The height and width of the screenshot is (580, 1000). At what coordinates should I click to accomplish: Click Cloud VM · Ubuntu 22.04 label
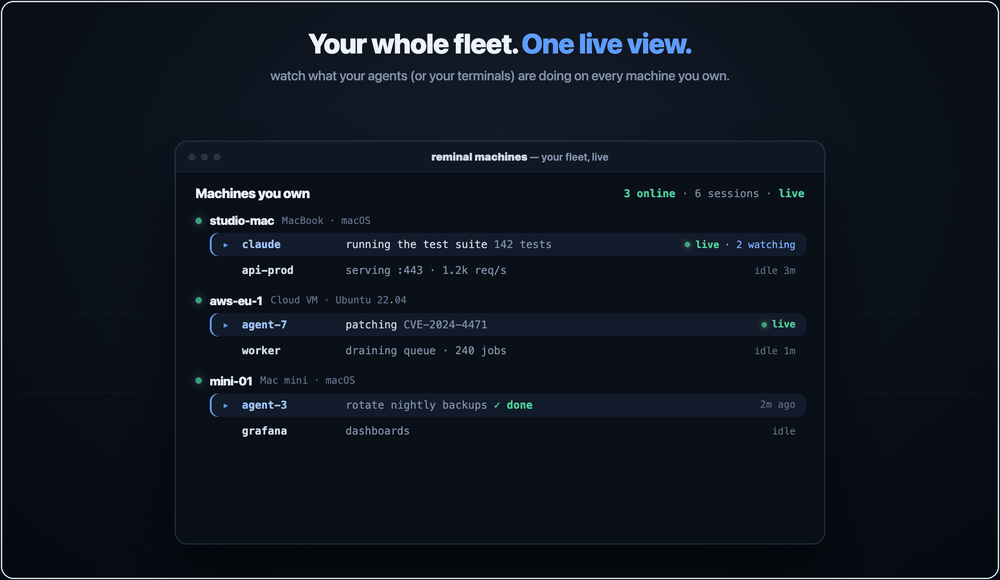click(338, 300)
